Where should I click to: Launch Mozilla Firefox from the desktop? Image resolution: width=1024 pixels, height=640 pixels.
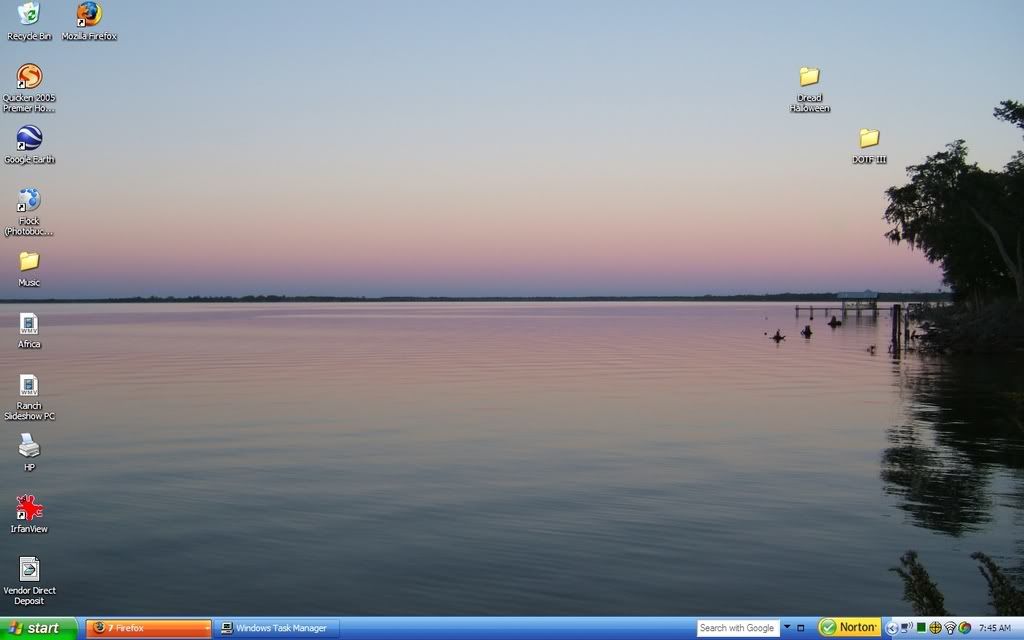click(x=88, y=15)
